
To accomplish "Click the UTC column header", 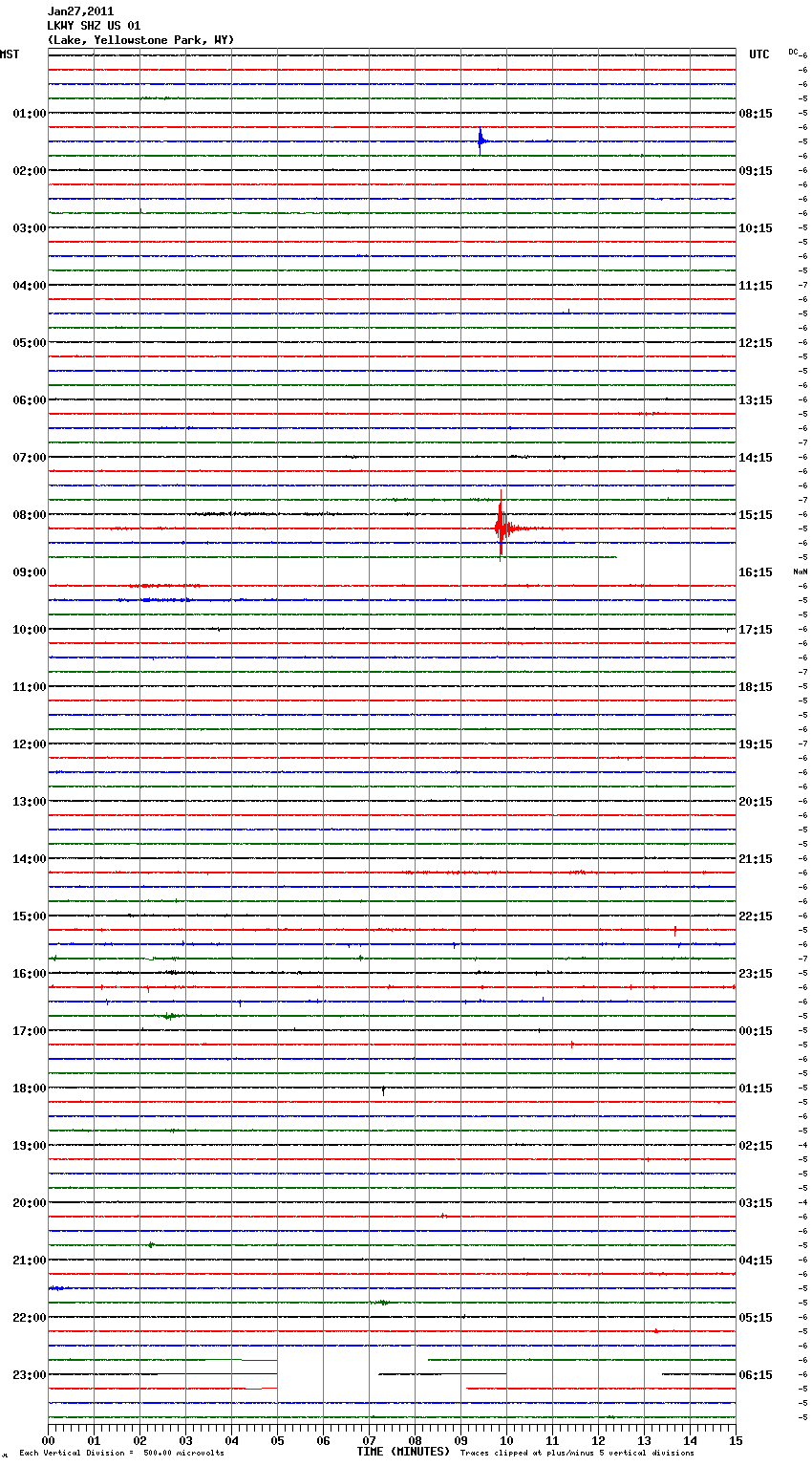I will pyautogui.click(x=759, y=54).
